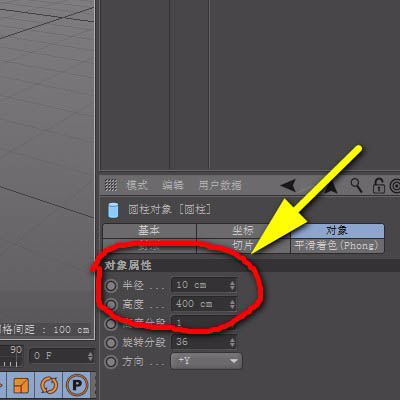Click the hatched grip icon beside 模式

(111, 185)
